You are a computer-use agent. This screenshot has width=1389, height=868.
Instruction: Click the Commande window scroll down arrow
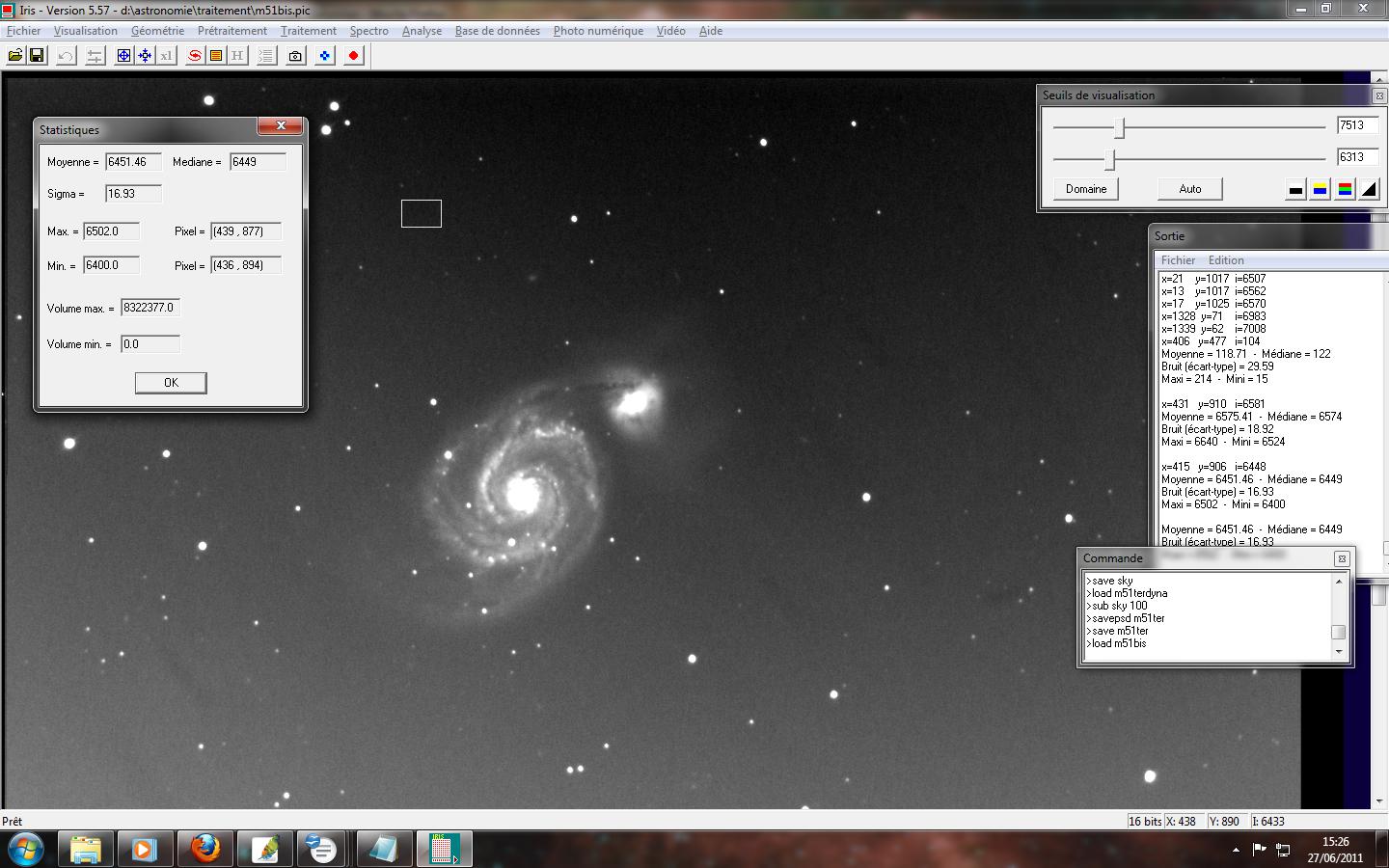click(1339, 653)
